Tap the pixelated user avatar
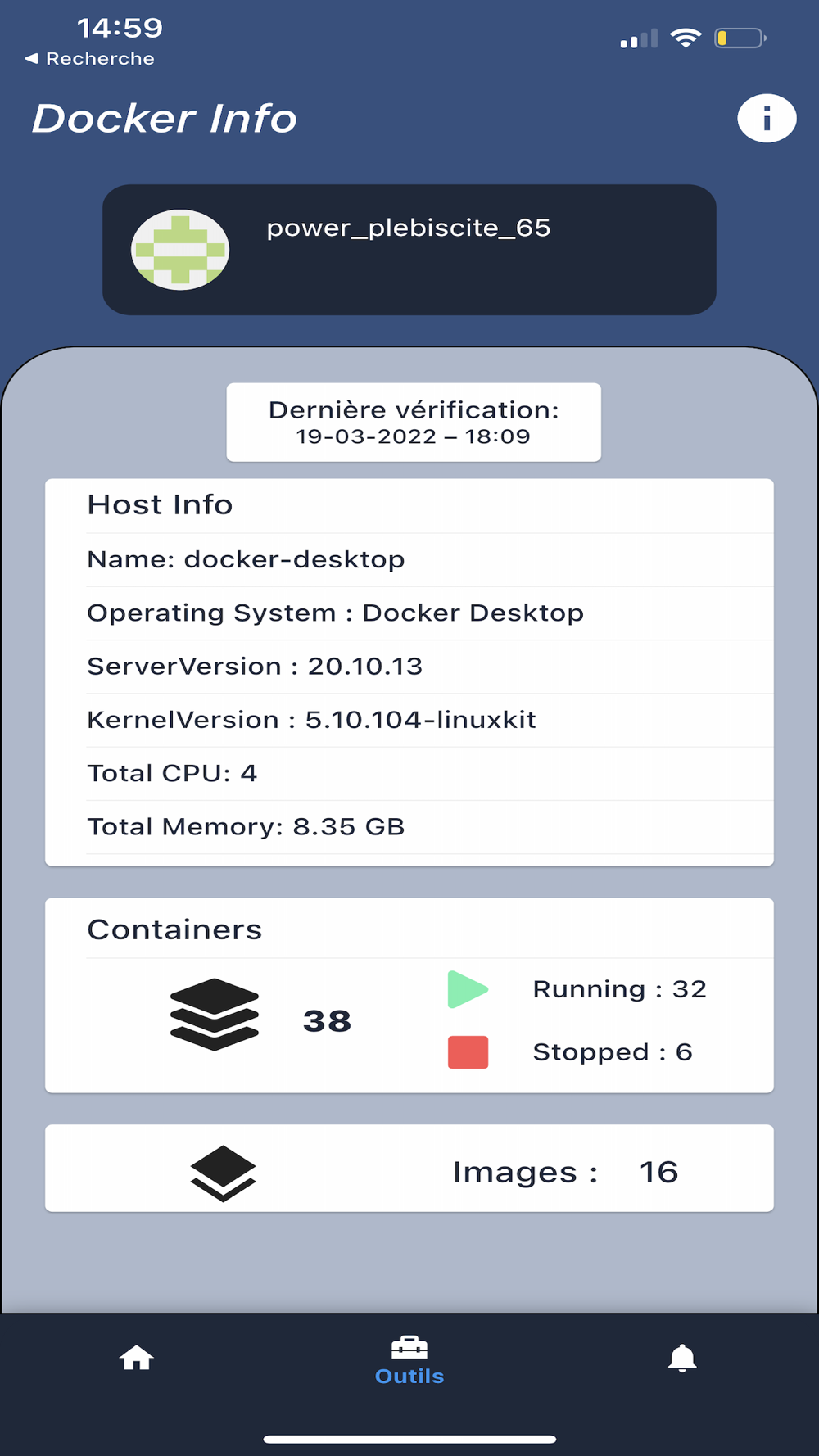The height and width of the screenshot is (1456, 819). (x=180, y=250)
